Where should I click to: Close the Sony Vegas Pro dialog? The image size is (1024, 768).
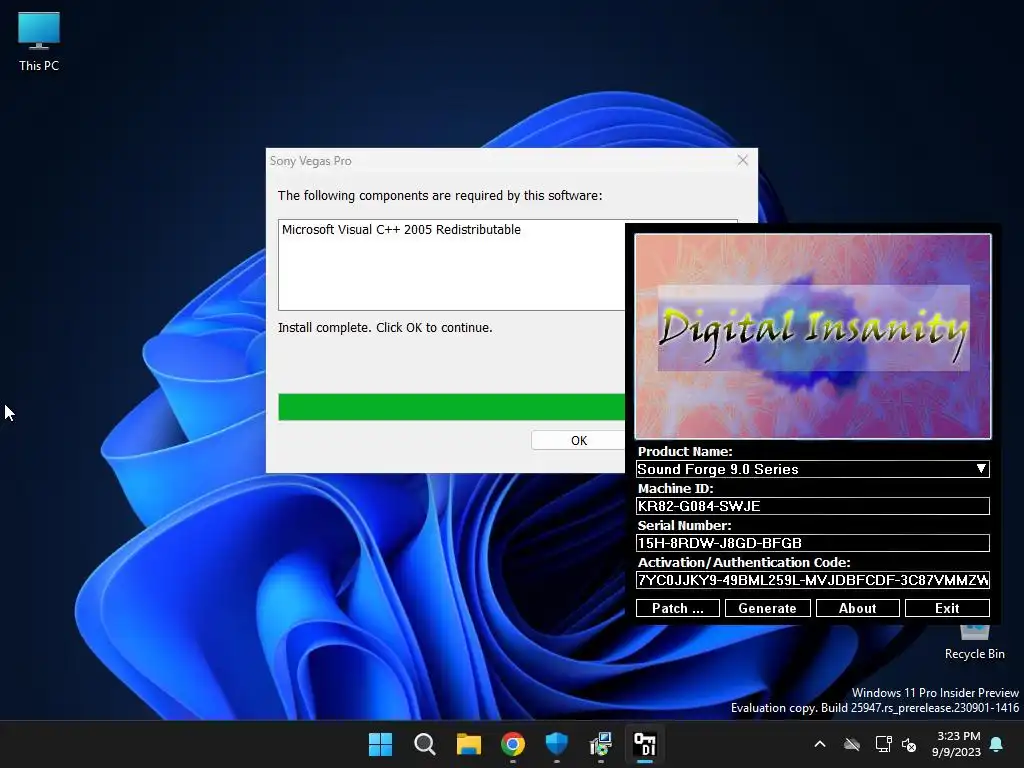click(x=743, y=160)
